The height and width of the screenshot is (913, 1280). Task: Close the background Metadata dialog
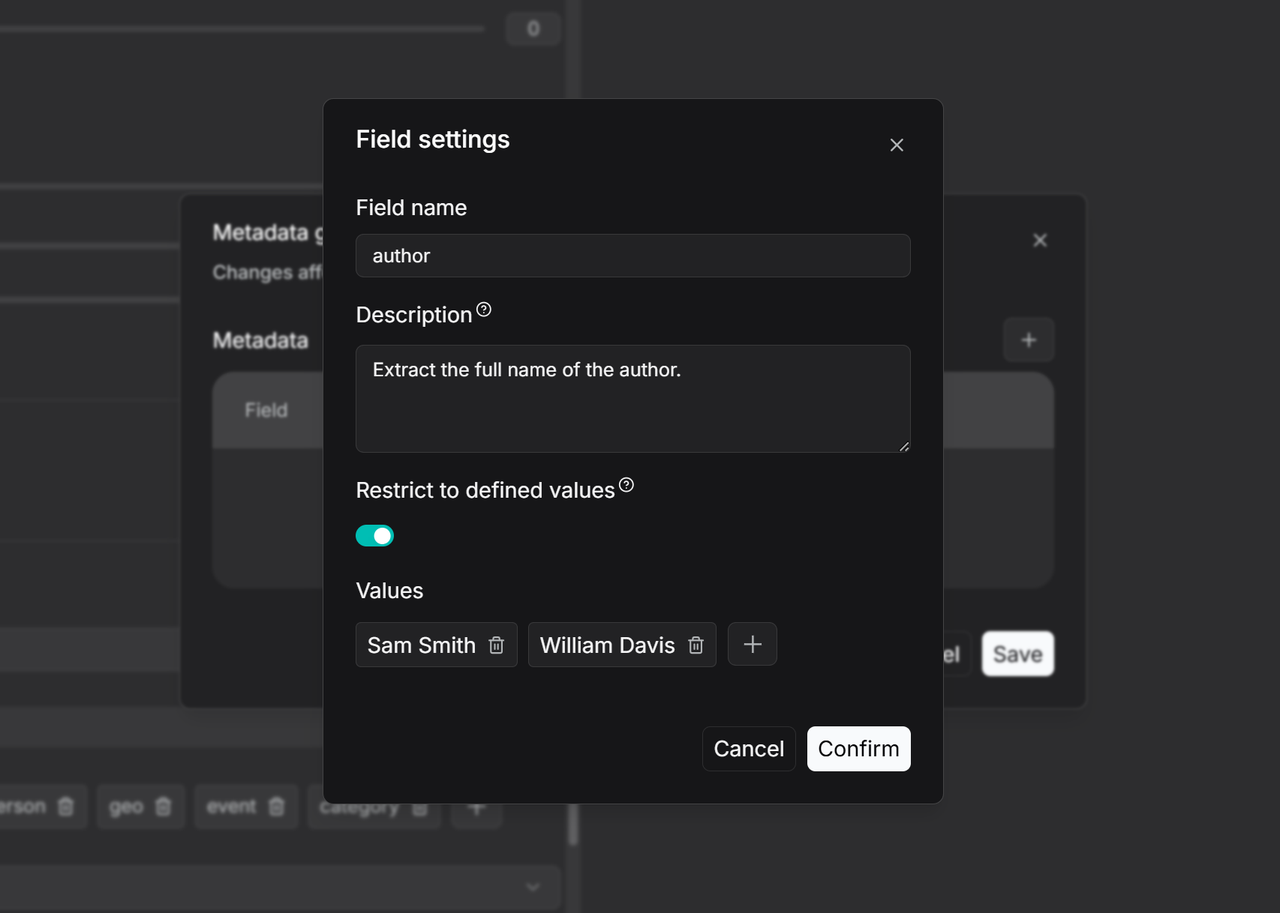(x=1040, y=240)
